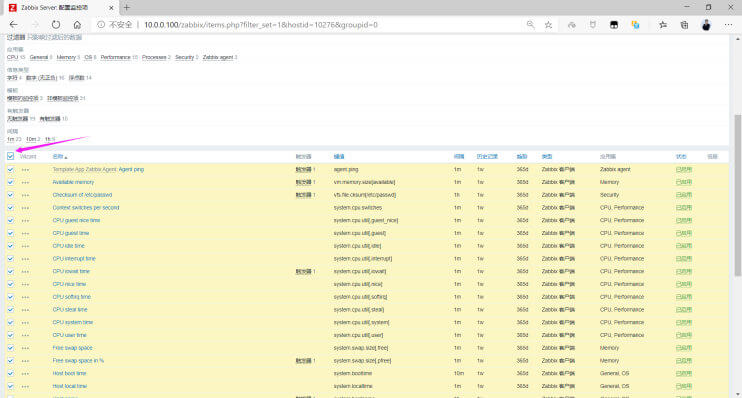Add this page to favorites star
Viewport: 742px width, 398px height.
[x=548, y=25]
